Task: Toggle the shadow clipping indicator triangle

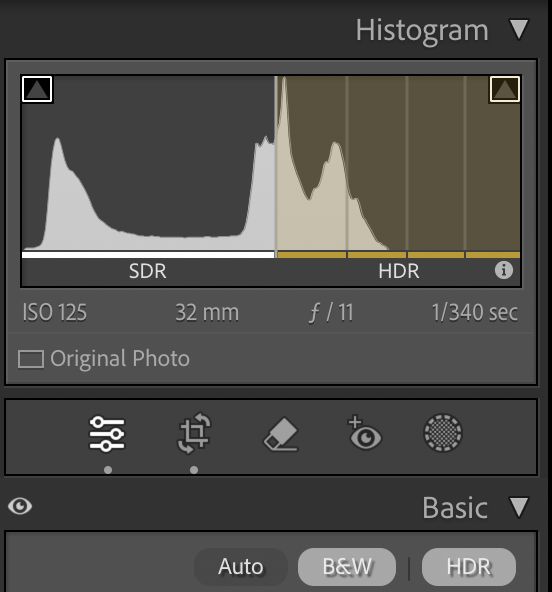Action: point(37,89)
